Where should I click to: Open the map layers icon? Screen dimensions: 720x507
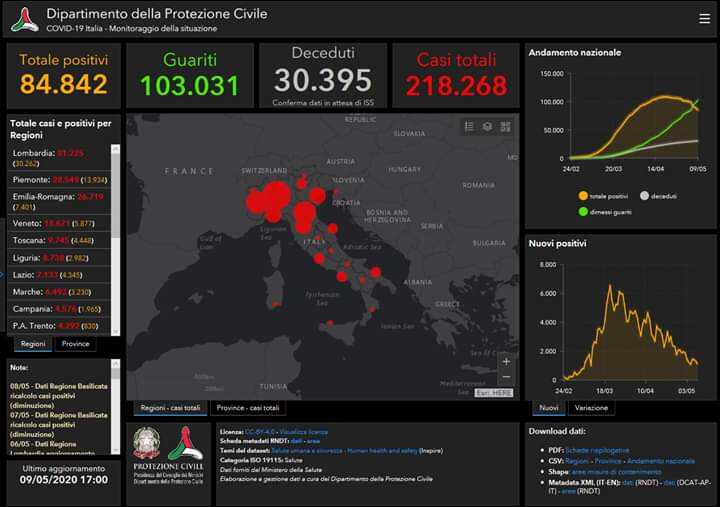487,127
